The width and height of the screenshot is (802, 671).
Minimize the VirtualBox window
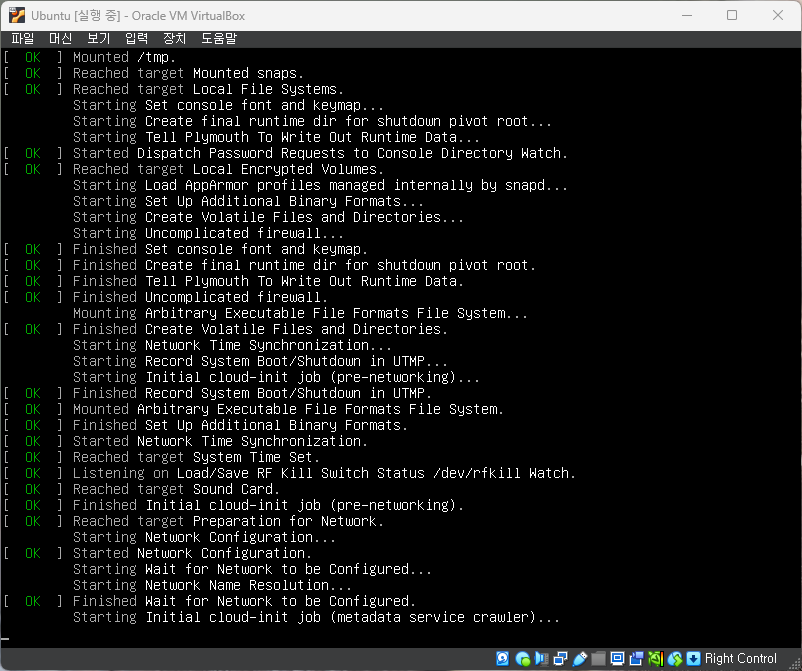687,15
